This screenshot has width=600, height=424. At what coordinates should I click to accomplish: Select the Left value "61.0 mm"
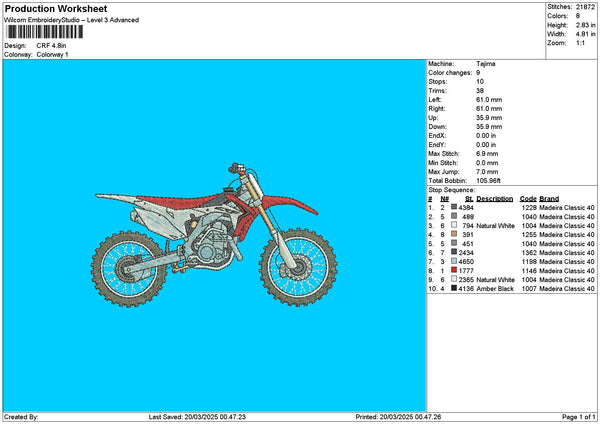(x=489, y=99)
